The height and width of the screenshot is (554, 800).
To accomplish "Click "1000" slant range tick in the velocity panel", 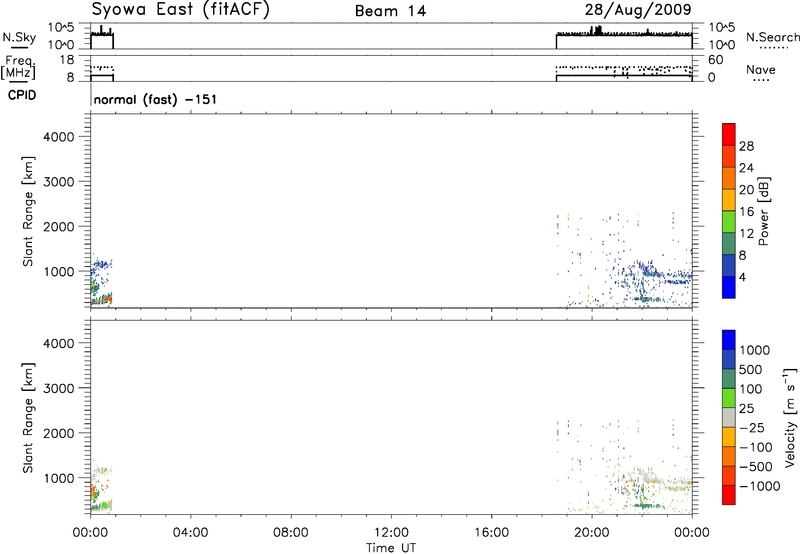I will [59, 478].
